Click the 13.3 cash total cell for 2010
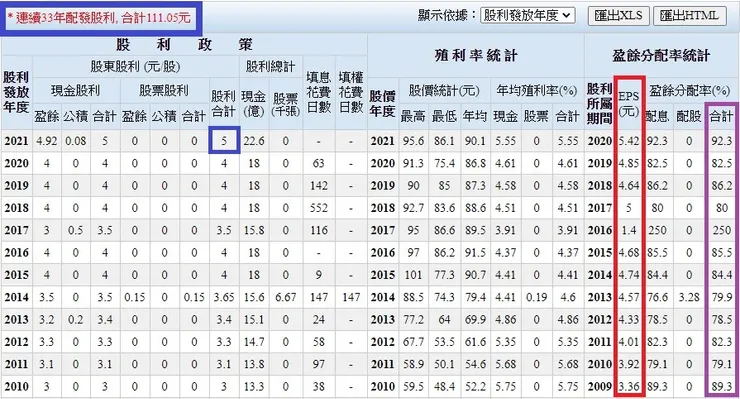Viewport: 740px width, 399px height. coord(254,387)
